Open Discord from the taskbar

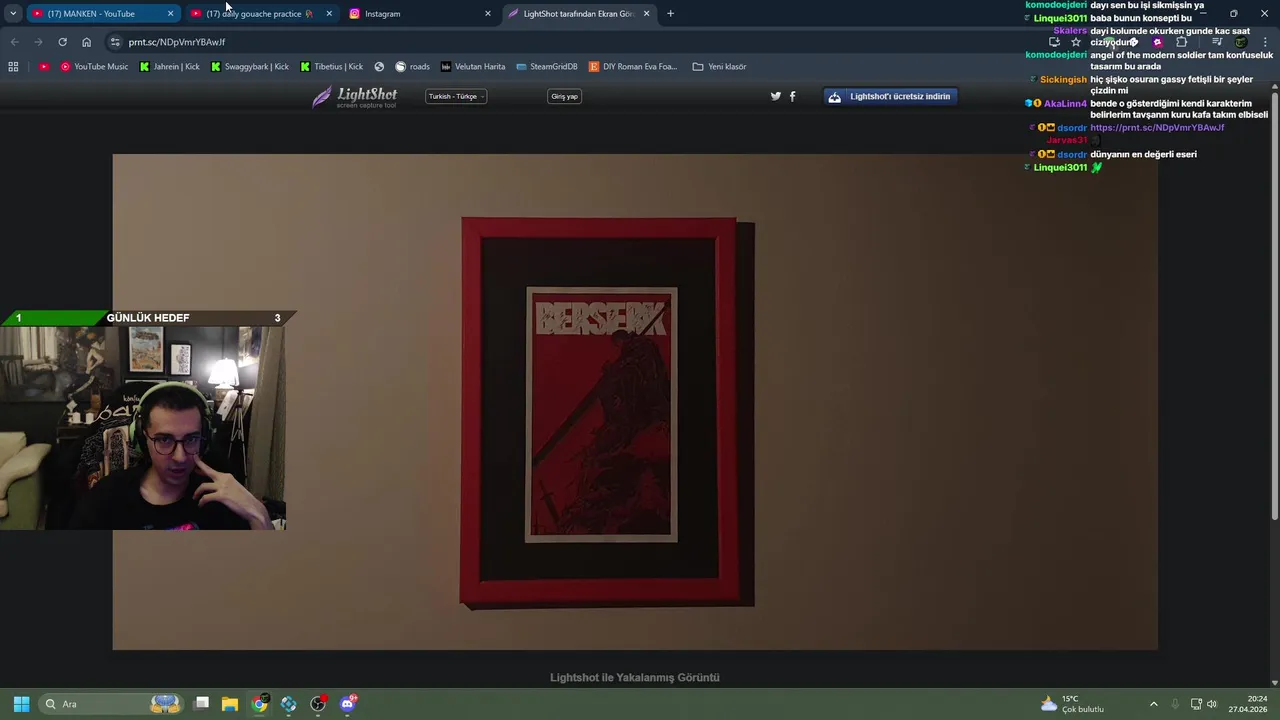pyautogui.click(x=348, y=704)
